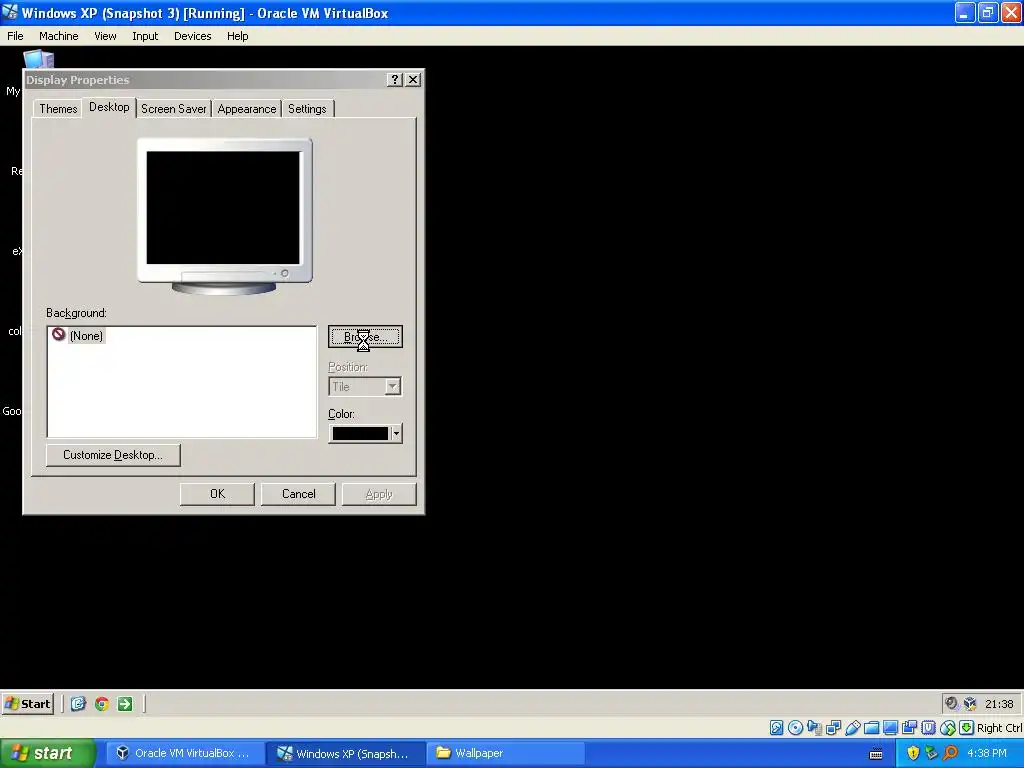Open Google Chrome from guest quick launch

tap(102, 703)
